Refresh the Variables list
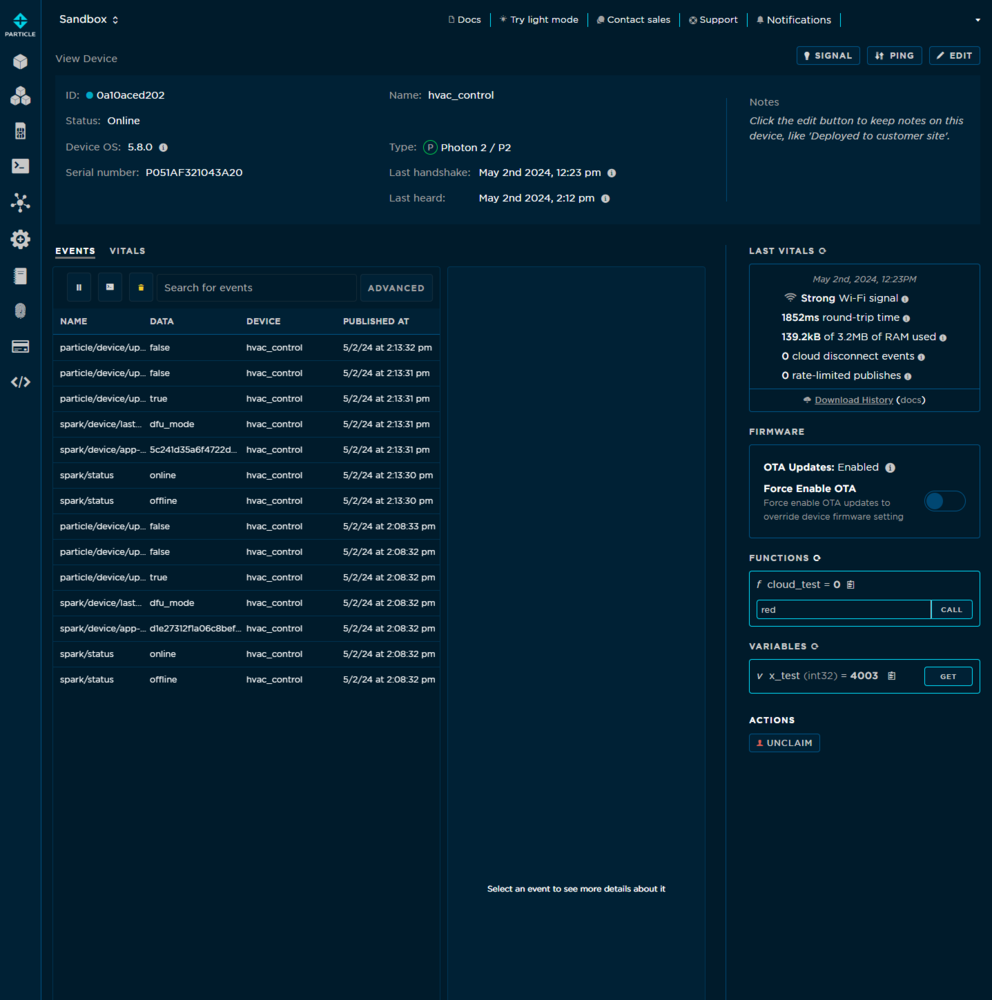This screenshot has width=992, height=1000. 815,647
